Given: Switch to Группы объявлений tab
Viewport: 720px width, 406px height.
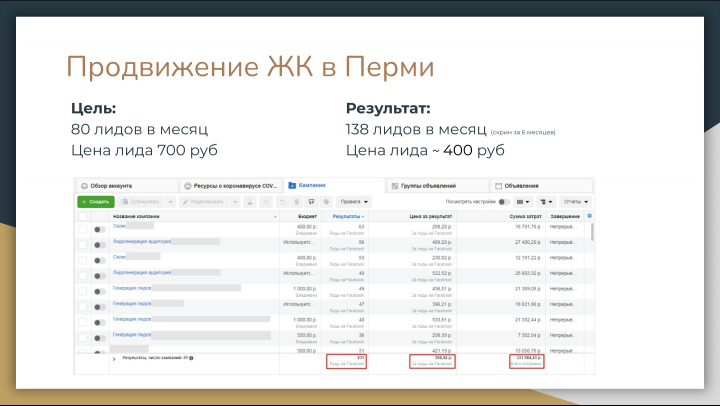Looking at the screenshot, I should (438, 186).
